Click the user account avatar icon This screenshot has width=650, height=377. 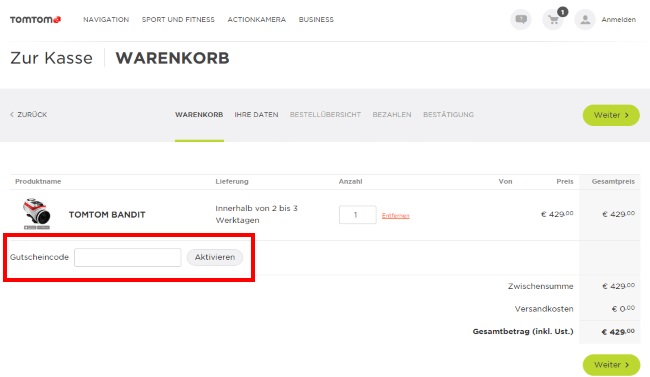pyautogui.click(x=585, y=19)
